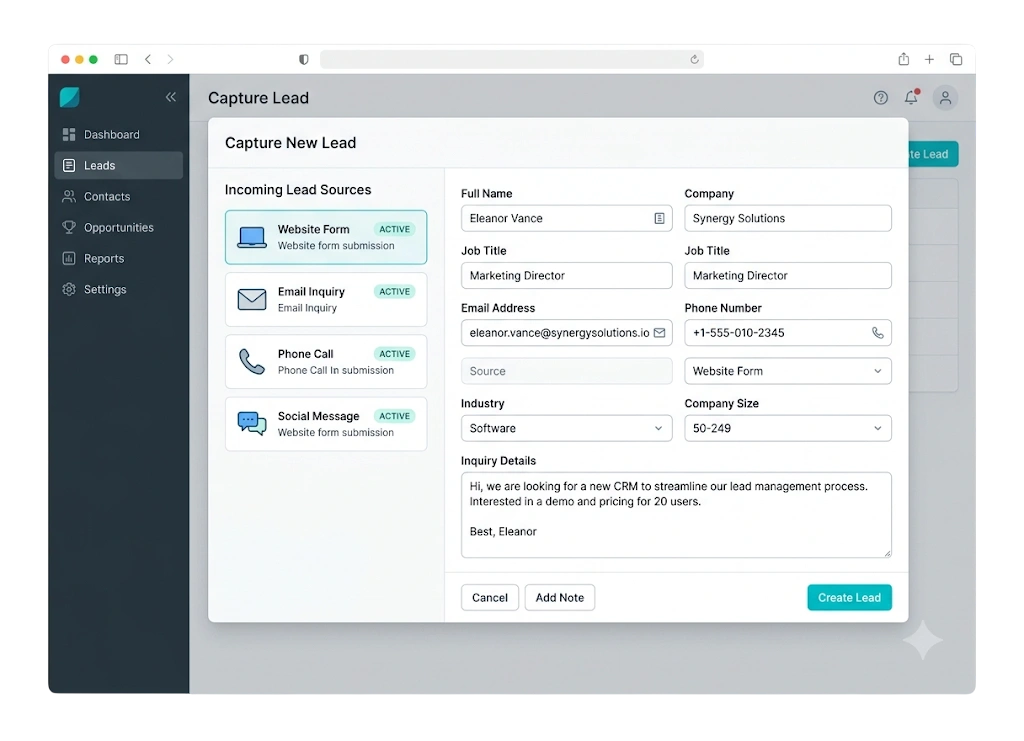Select the Email Inquiry lead source

pos(326,300)
